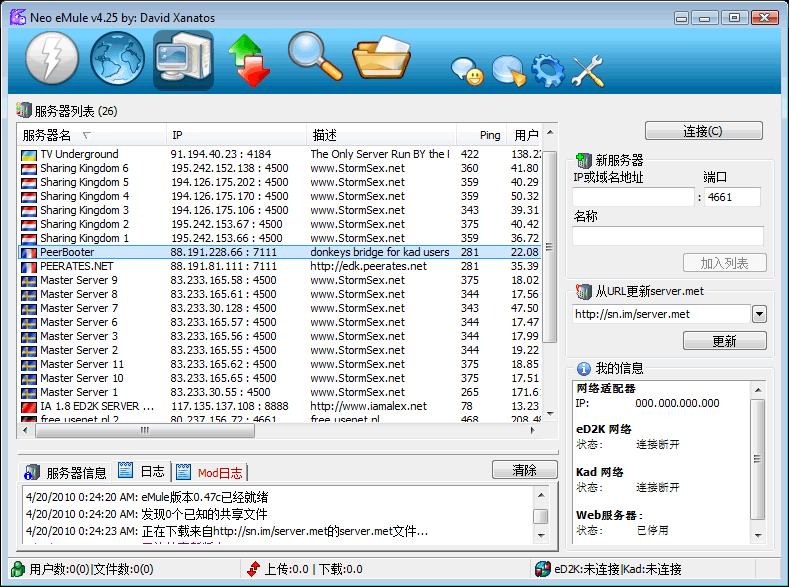Image resolution: width=789 pixels, height=587 pixels.
Task: Switch to the 服务器信息 tab
Action: [66, 472]
